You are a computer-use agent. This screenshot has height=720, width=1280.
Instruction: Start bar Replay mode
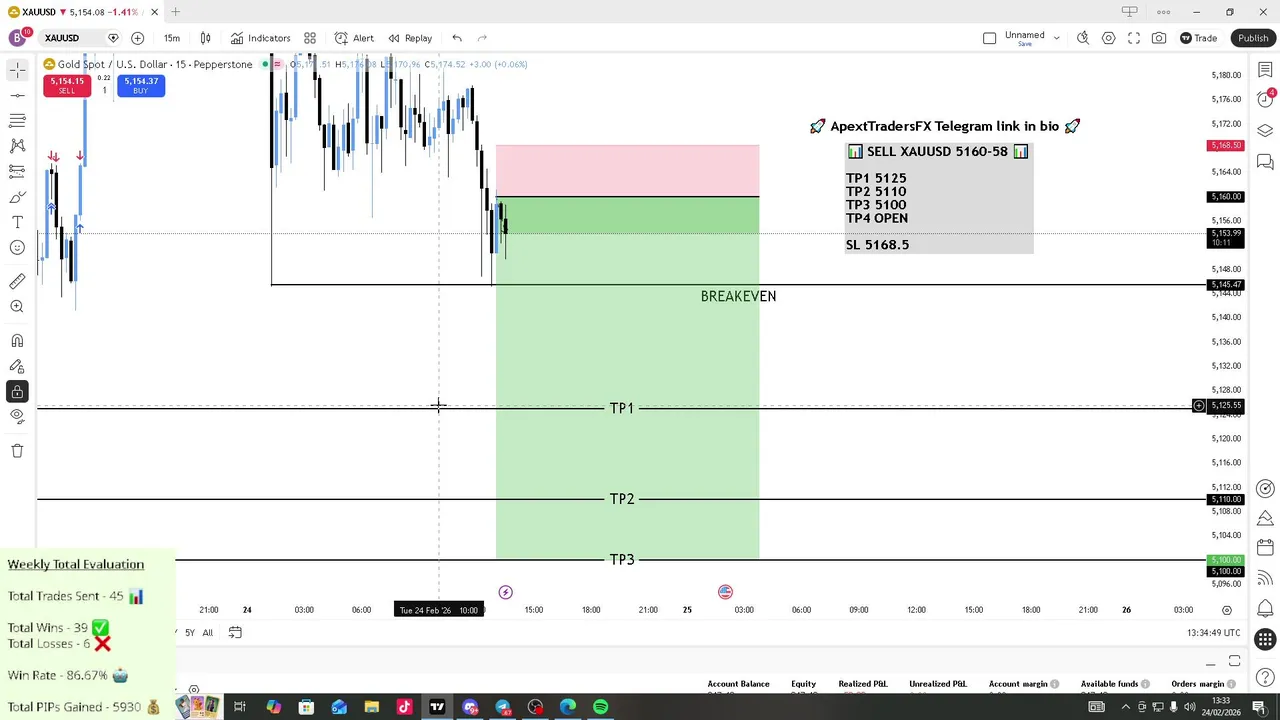click(410, 38)
